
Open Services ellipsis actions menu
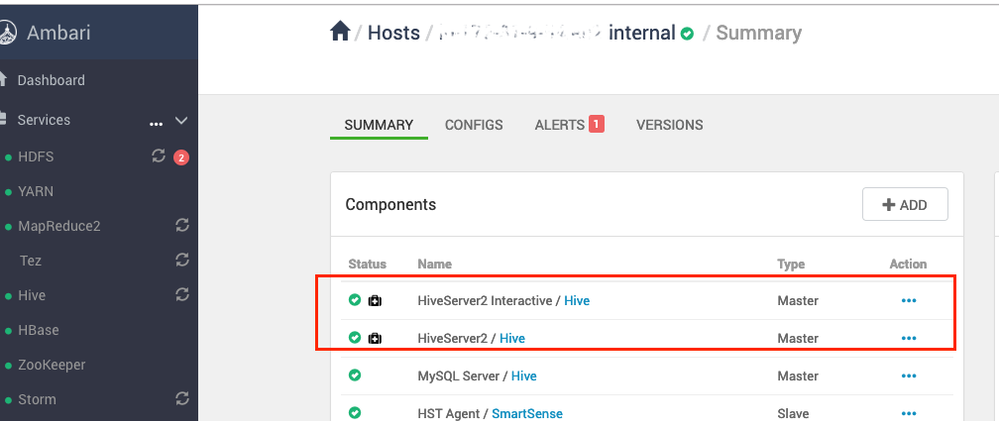(x=156, y=121)
